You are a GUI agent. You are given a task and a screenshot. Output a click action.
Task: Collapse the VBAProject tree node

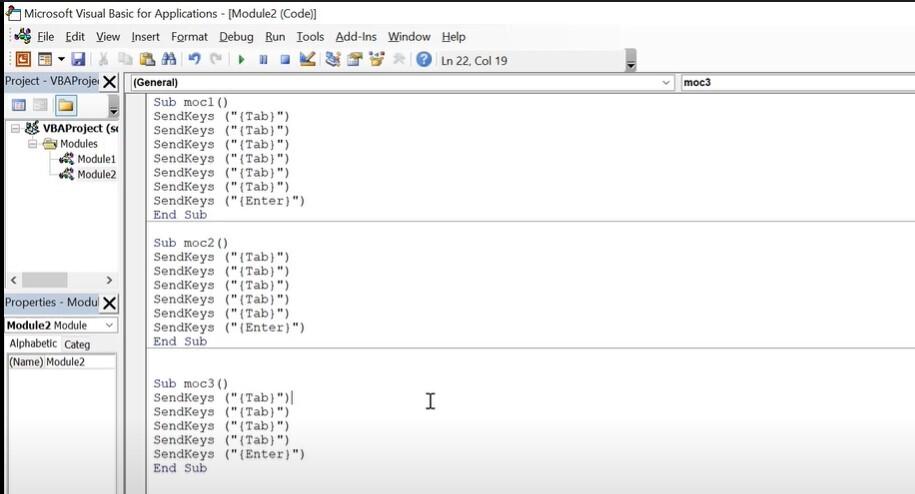pos(15,128)
